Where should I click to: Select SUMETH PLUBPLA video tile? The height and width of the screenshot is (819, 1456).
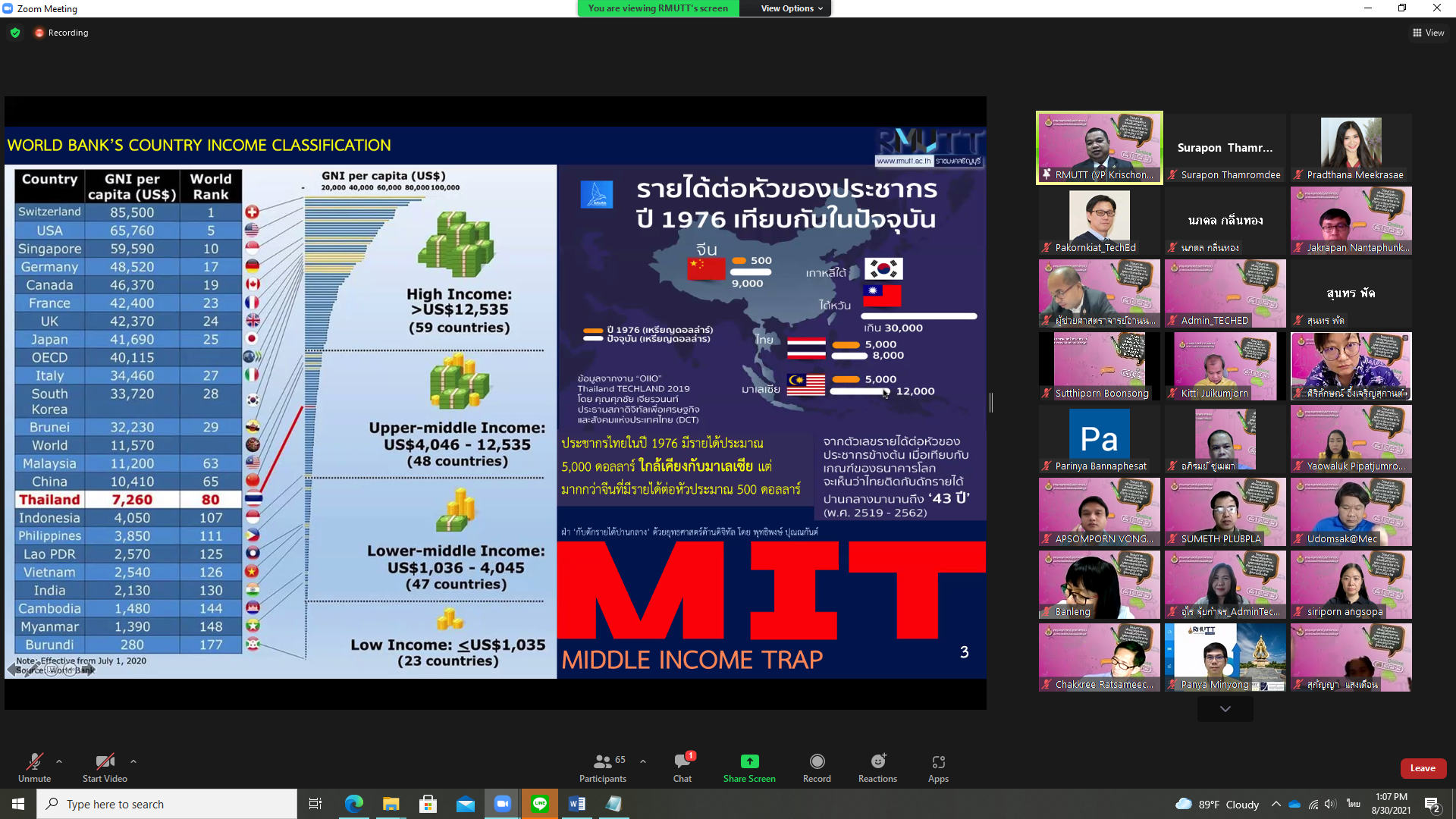tap(1225, 512)
